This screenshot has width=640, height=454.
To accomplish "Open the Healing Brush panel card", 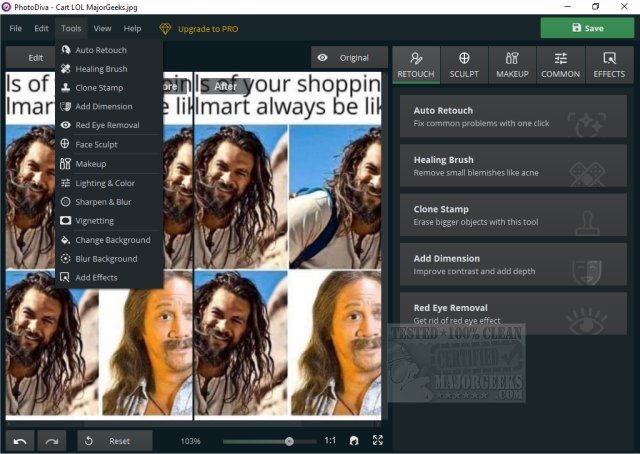I will point(513,166).
